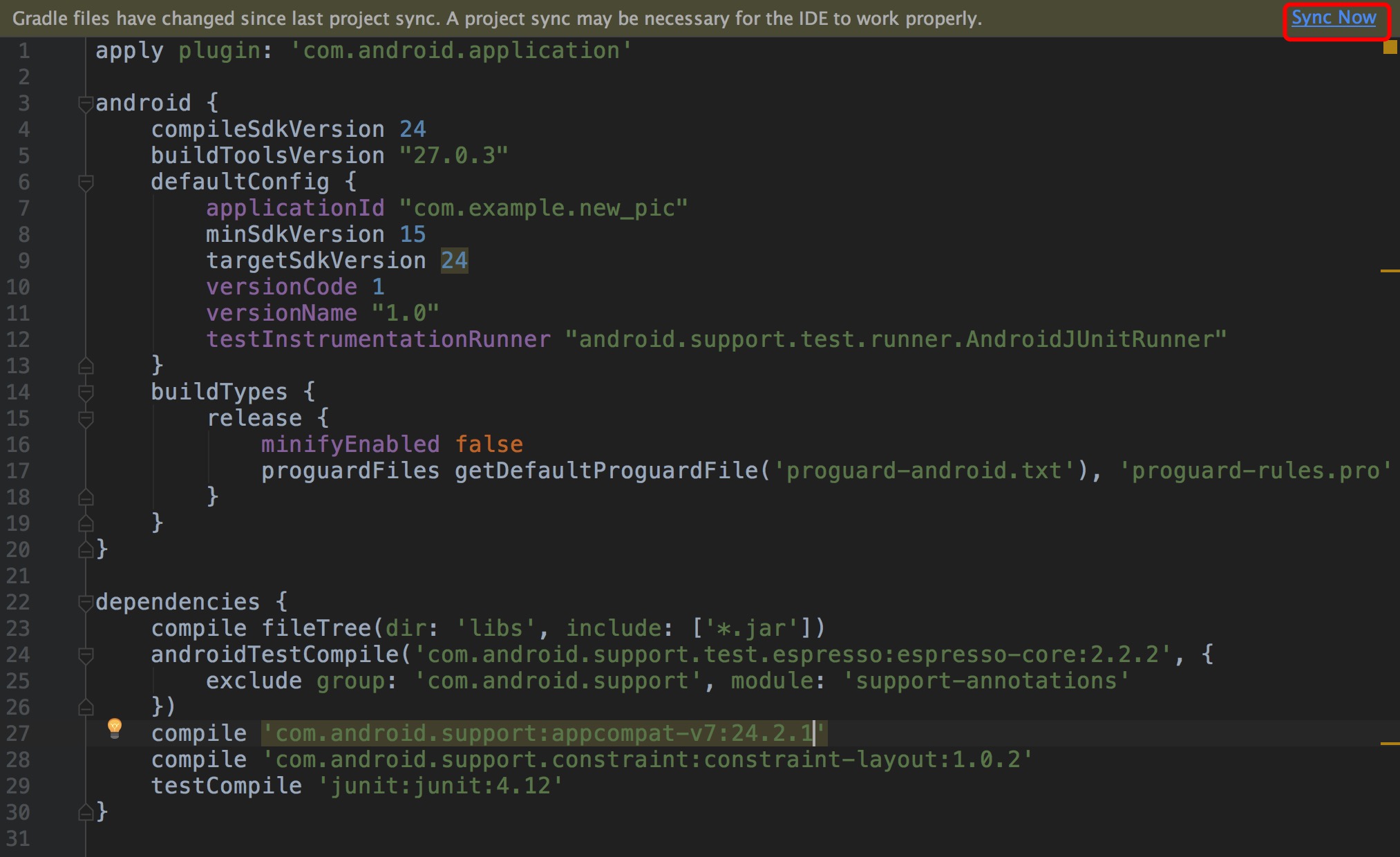Fold the buildTypes block
Screen dimensions: 1400x857
pyautogui.click(x=86, y=393)
